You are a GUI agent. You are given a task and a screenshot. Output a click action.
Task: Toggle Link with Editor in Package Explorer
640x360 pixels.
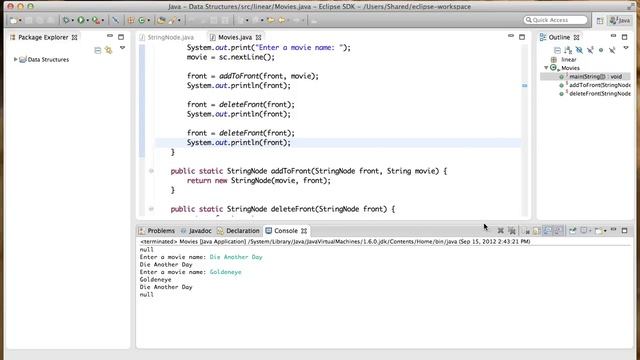(109, 50)
